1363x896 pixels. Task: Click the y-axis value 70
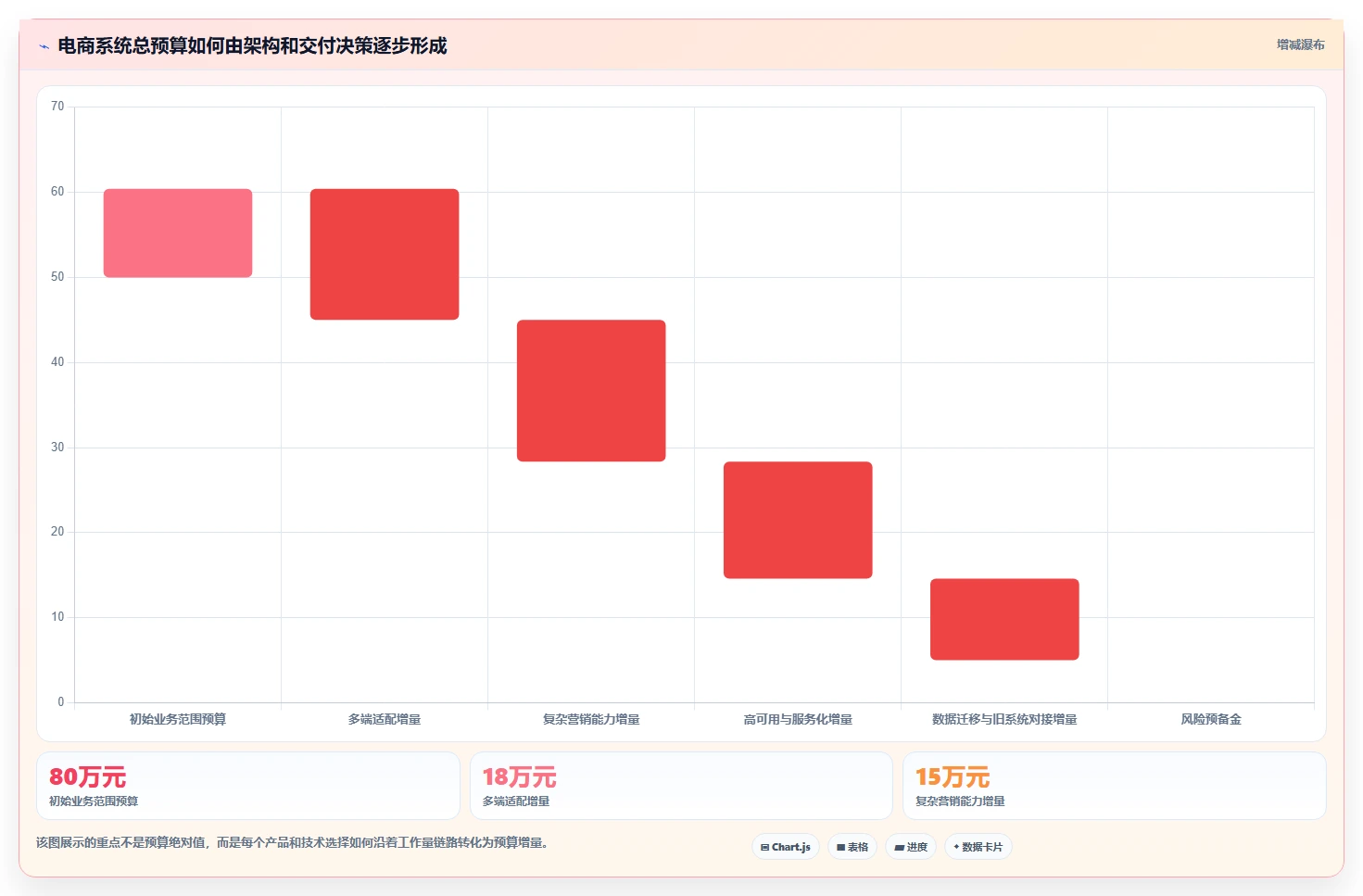[57, 107]
